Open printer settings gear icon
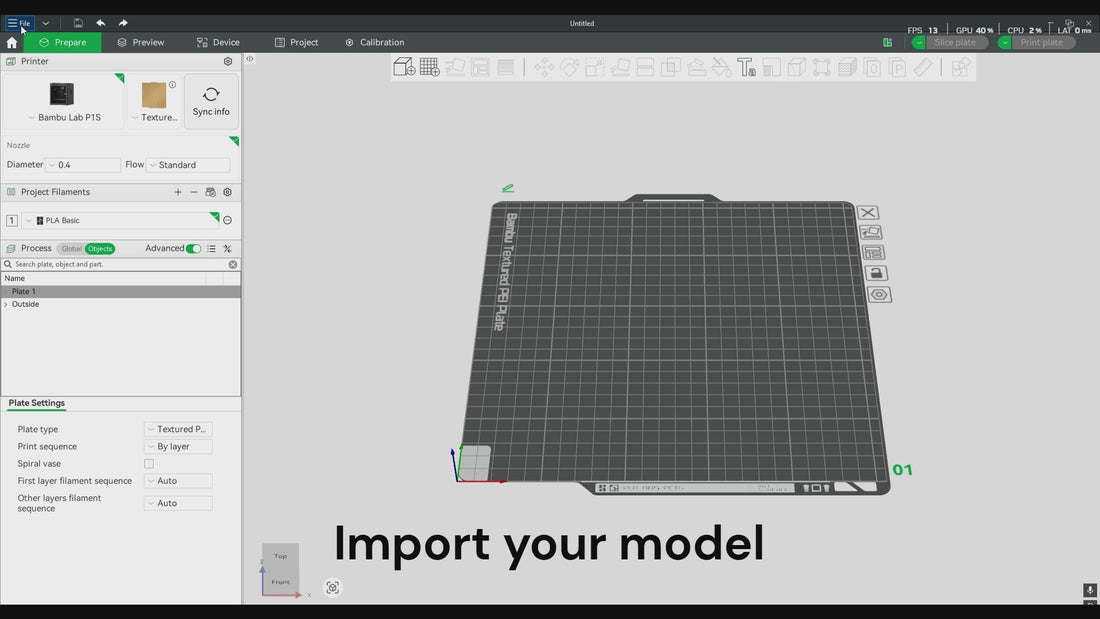The width and height of the screenshot is (1100, 619). point(228,62)
